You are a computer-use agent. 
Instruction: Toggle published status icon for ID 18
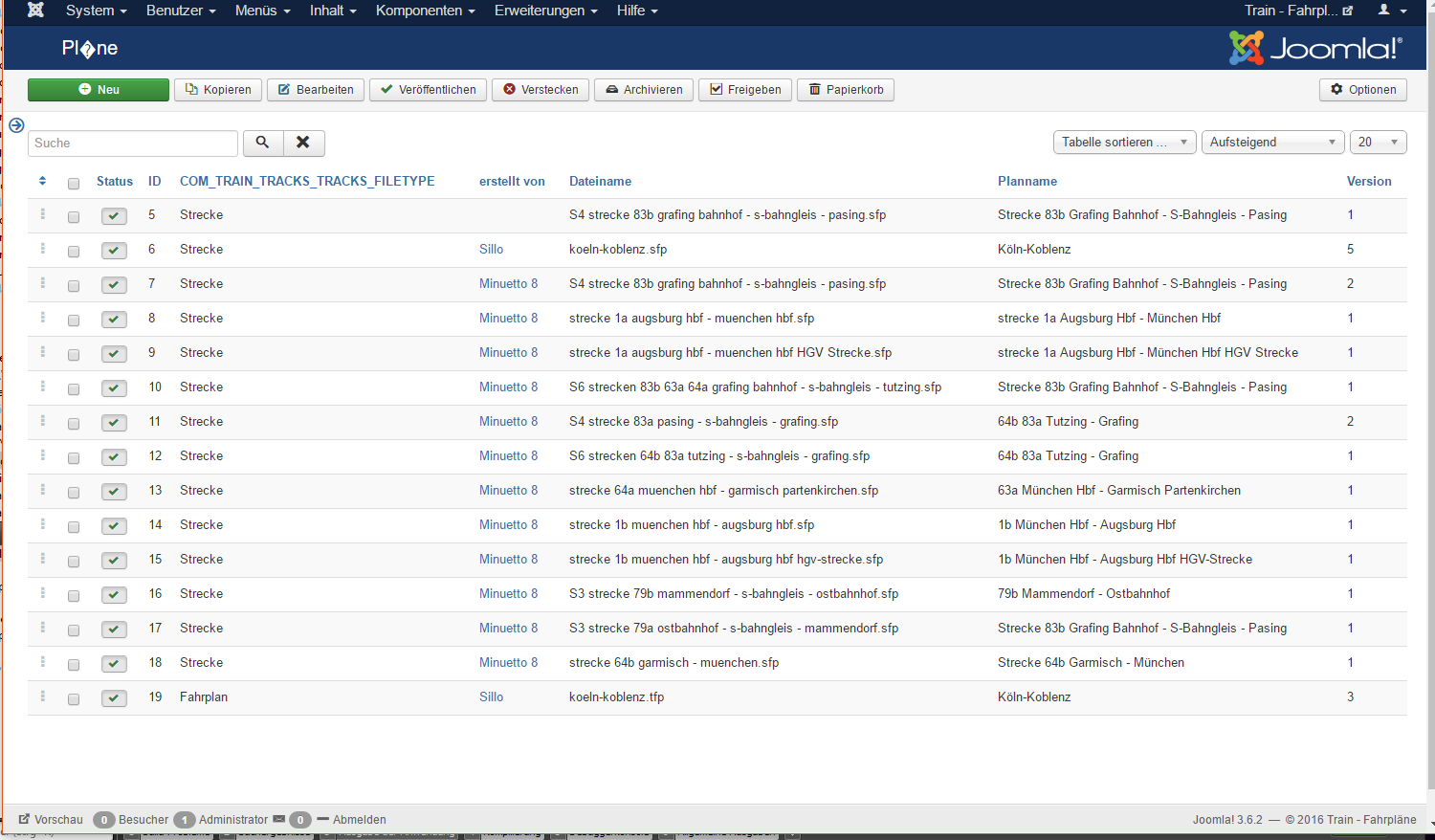pos(114,664)
